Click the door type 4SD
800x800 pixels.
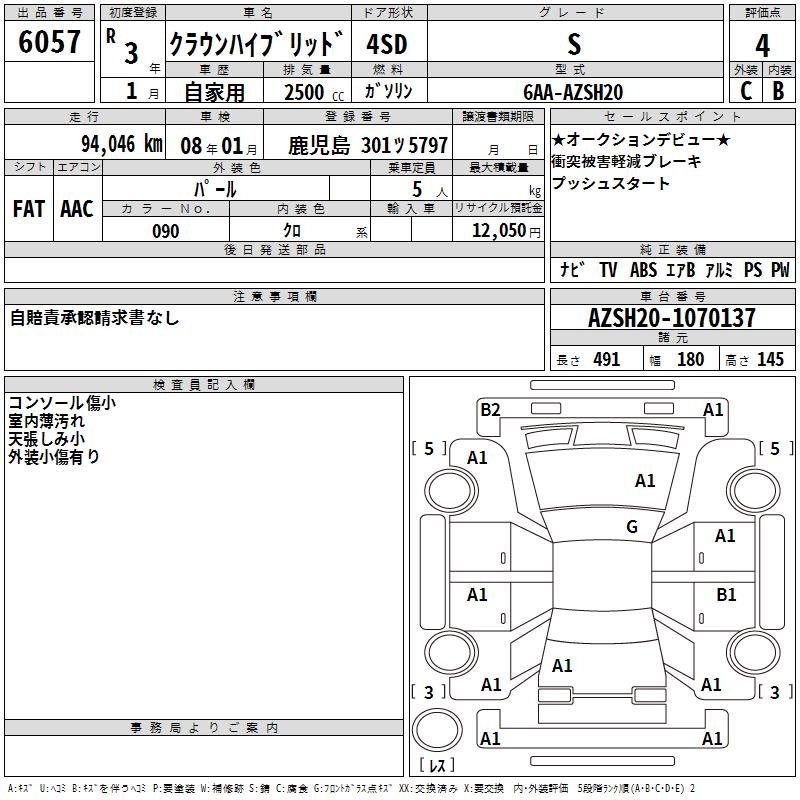387,44
